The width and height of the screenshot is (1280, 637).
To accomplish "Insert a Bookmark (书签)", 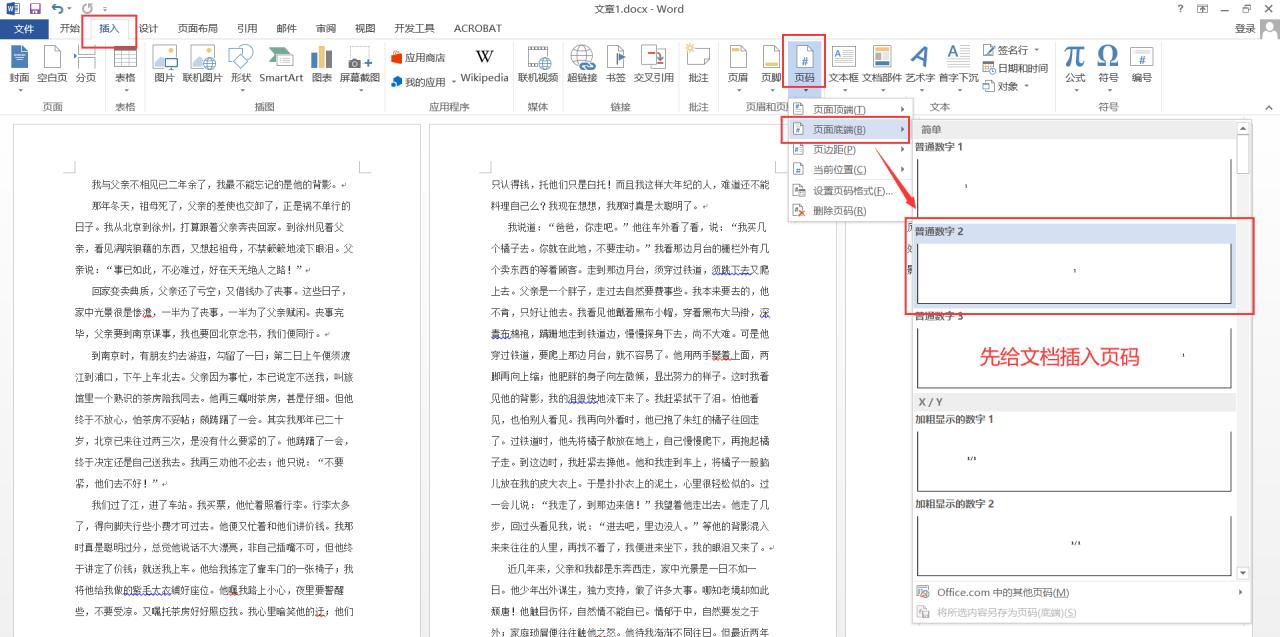I will (616, 66).
